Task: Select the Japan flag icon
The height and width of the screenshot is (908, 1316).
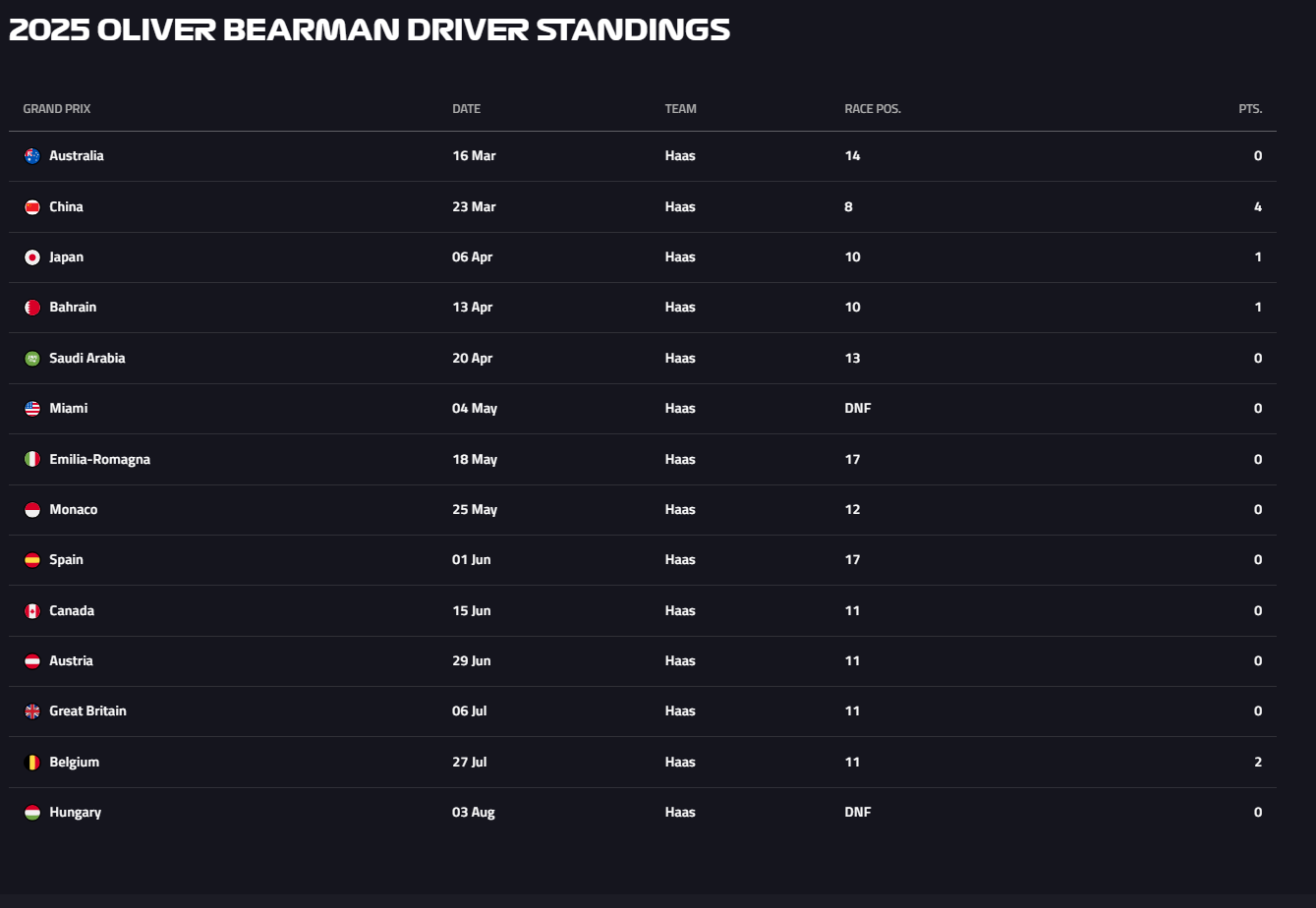Action: point(32,257)
